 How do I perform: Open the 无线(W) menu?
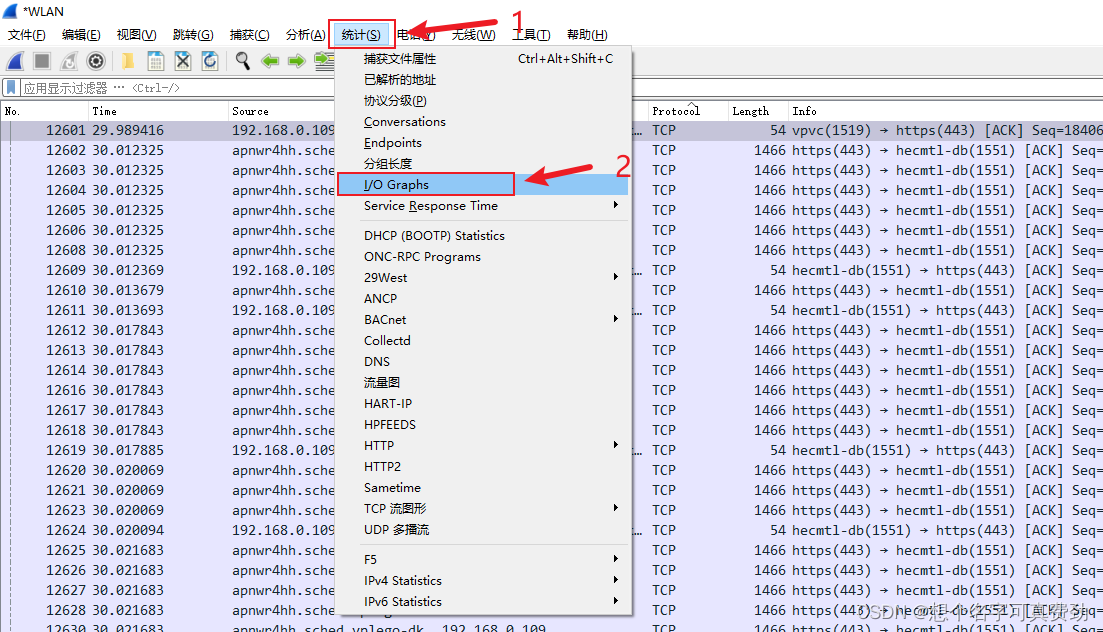473,34
